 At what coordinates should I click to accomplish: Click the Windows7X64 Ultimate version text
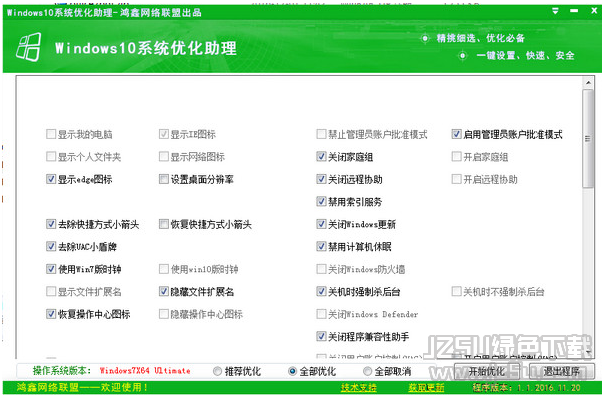pyautogui.click(x=145, y=371)
